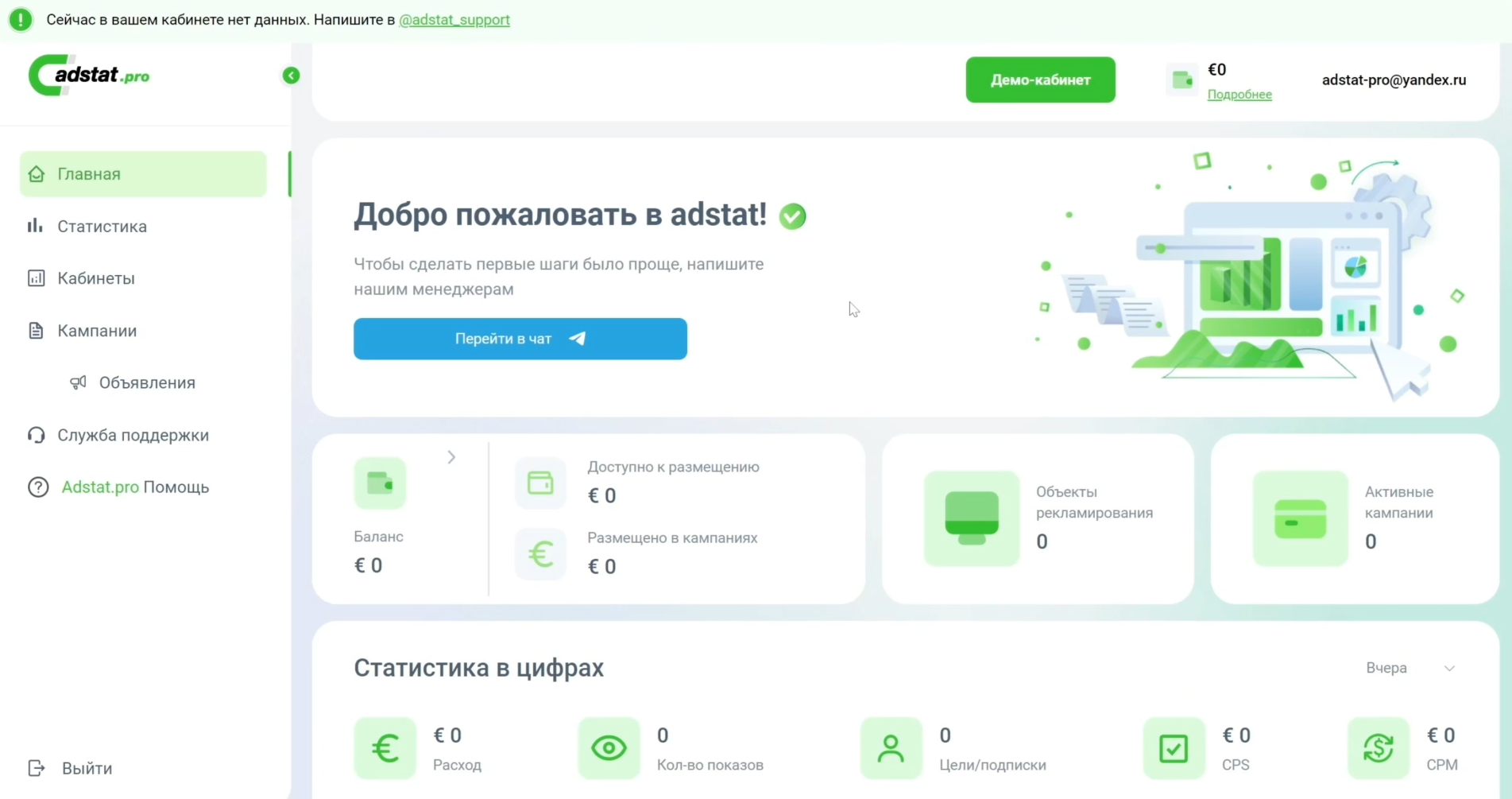Click the Объявления megaphone icon

coord(78,382)
